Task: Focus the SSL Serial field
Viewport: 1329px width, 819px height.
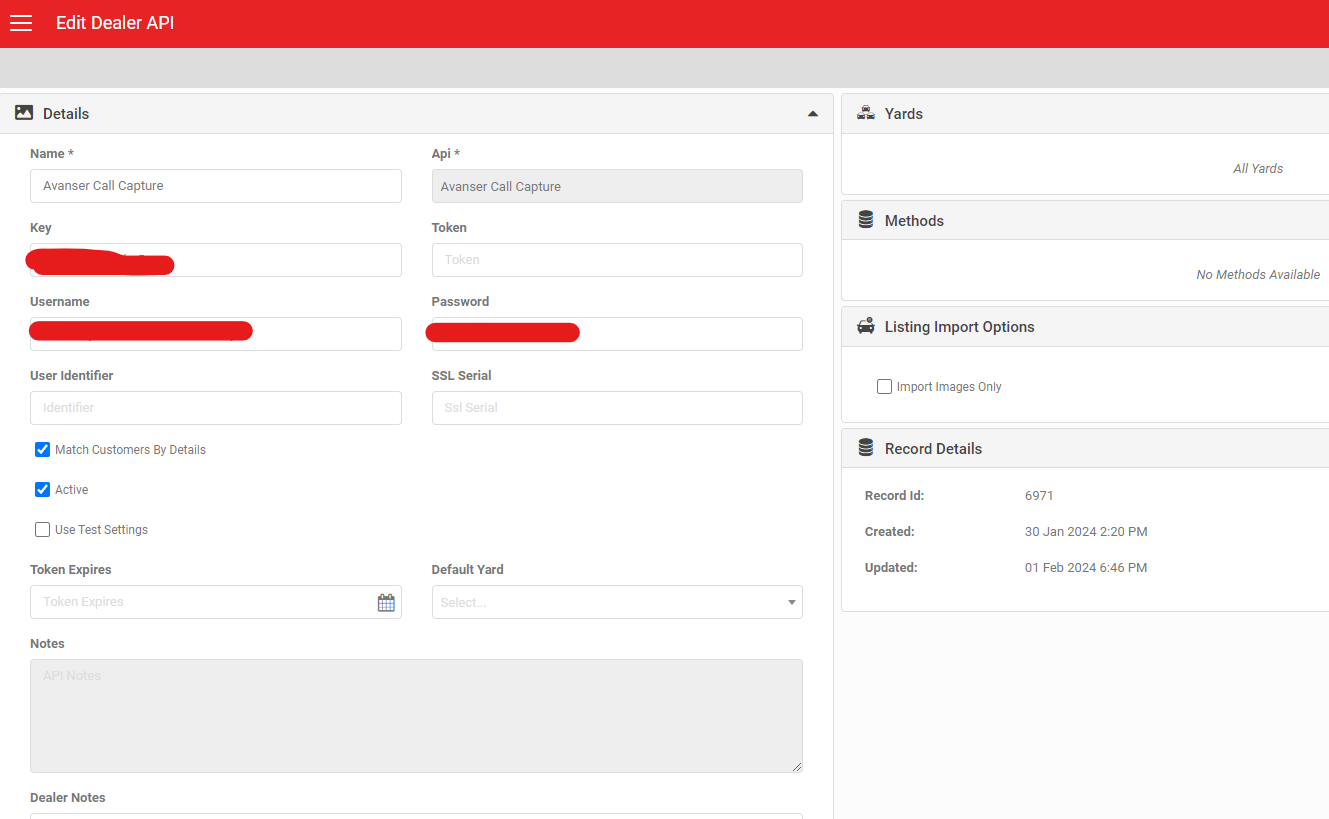Action: [617, 408]
